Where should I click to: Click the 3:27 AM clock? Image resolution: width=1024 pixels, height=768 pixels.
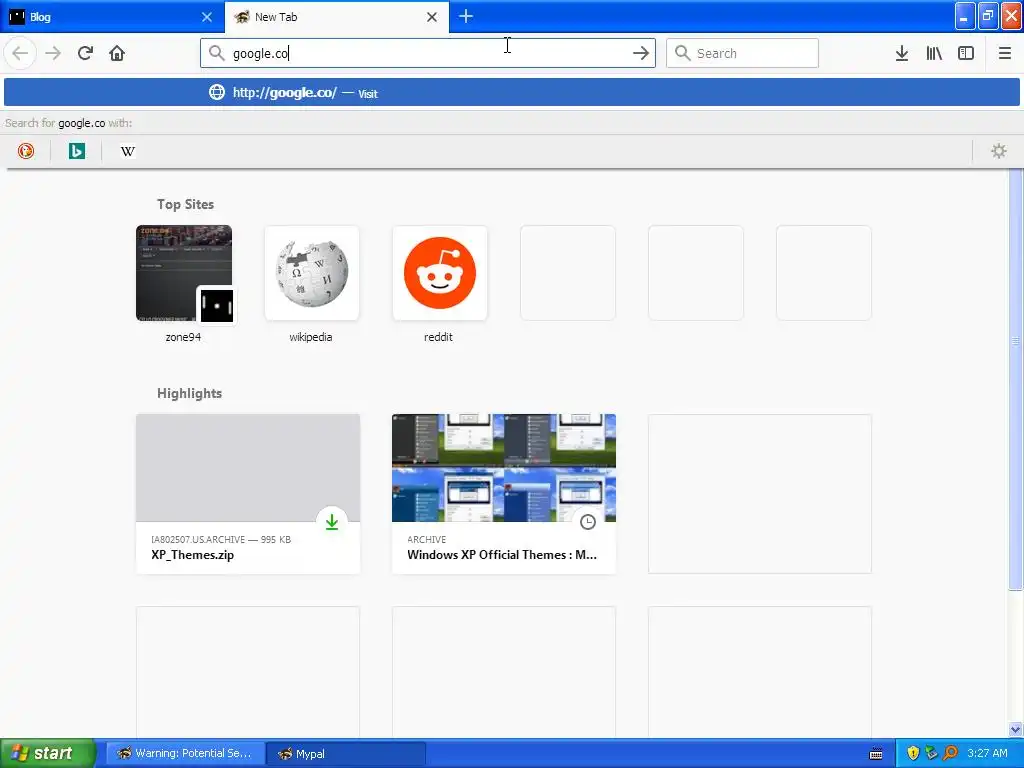987,754
